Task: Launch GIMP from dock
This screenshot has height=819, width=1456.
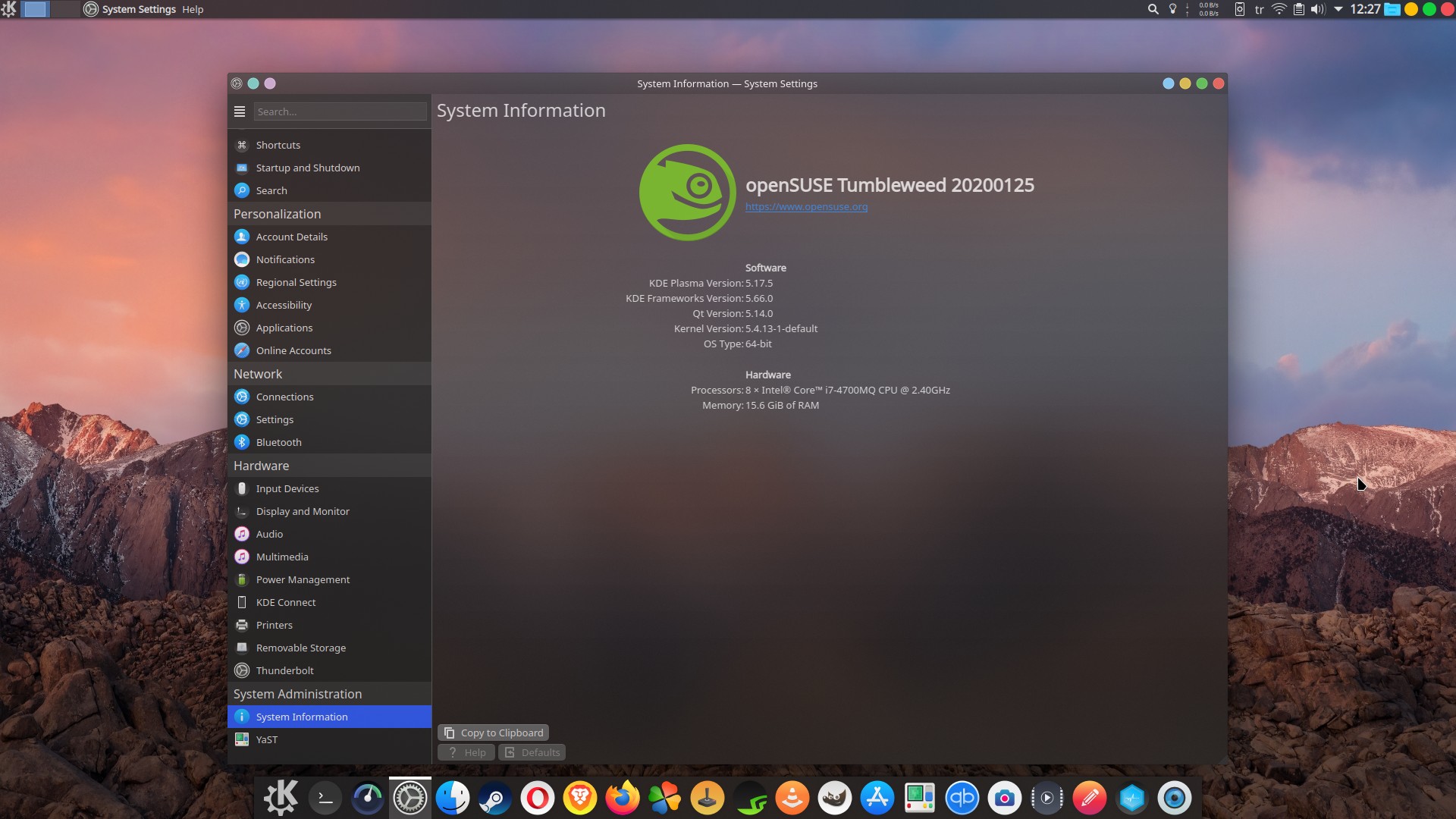Action: 835,798
